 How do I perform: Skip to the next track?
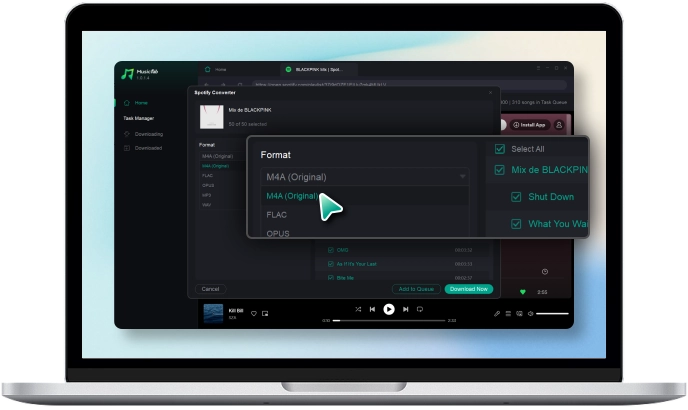(x=404, y=310)
